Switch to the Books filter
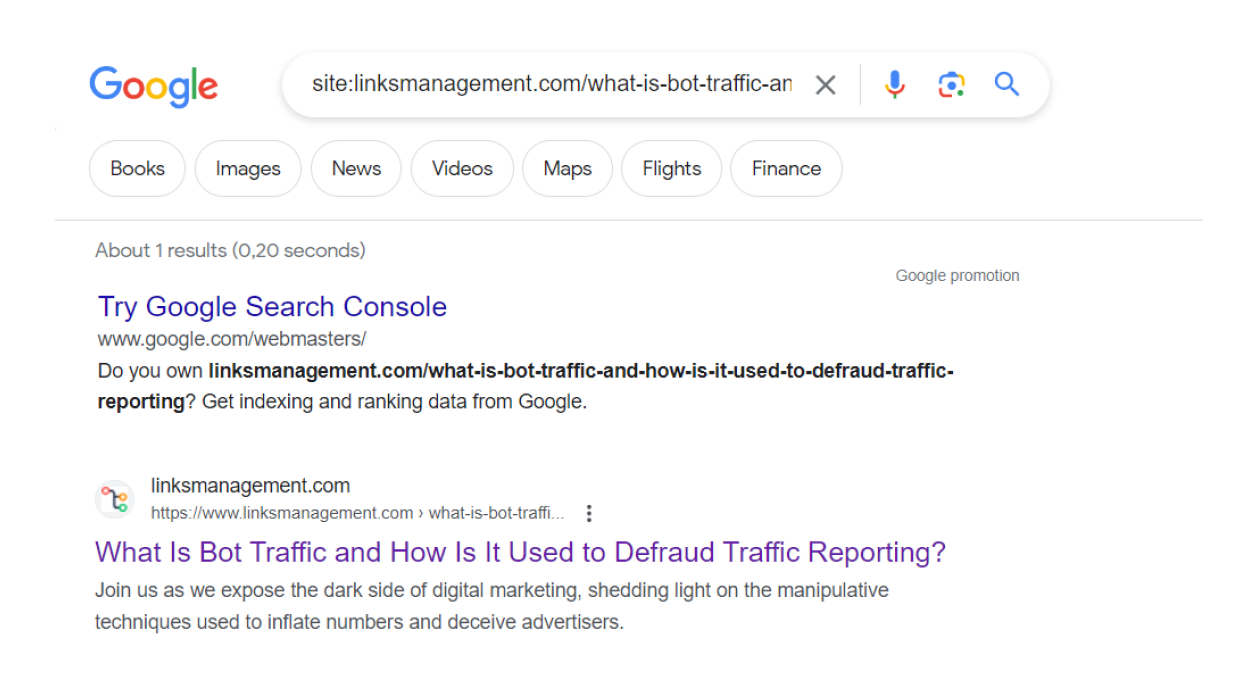 click(137, 169)
